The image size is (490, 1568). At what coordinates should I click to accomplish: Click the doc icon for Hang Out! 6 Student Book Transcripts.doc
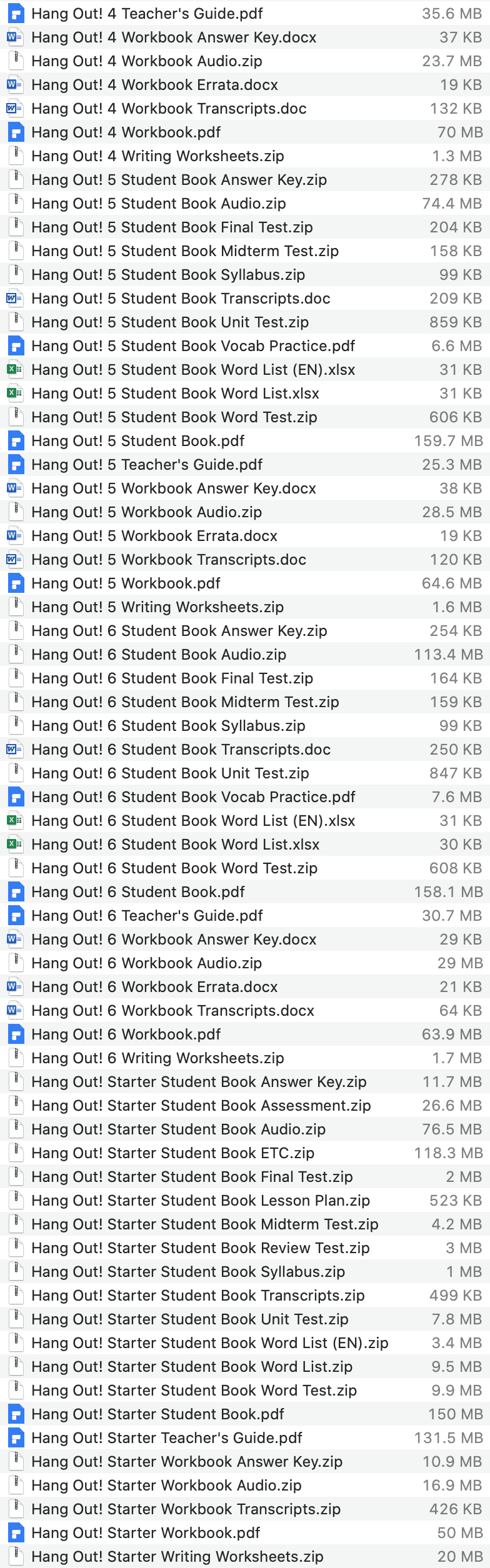[x=14, y=749]
